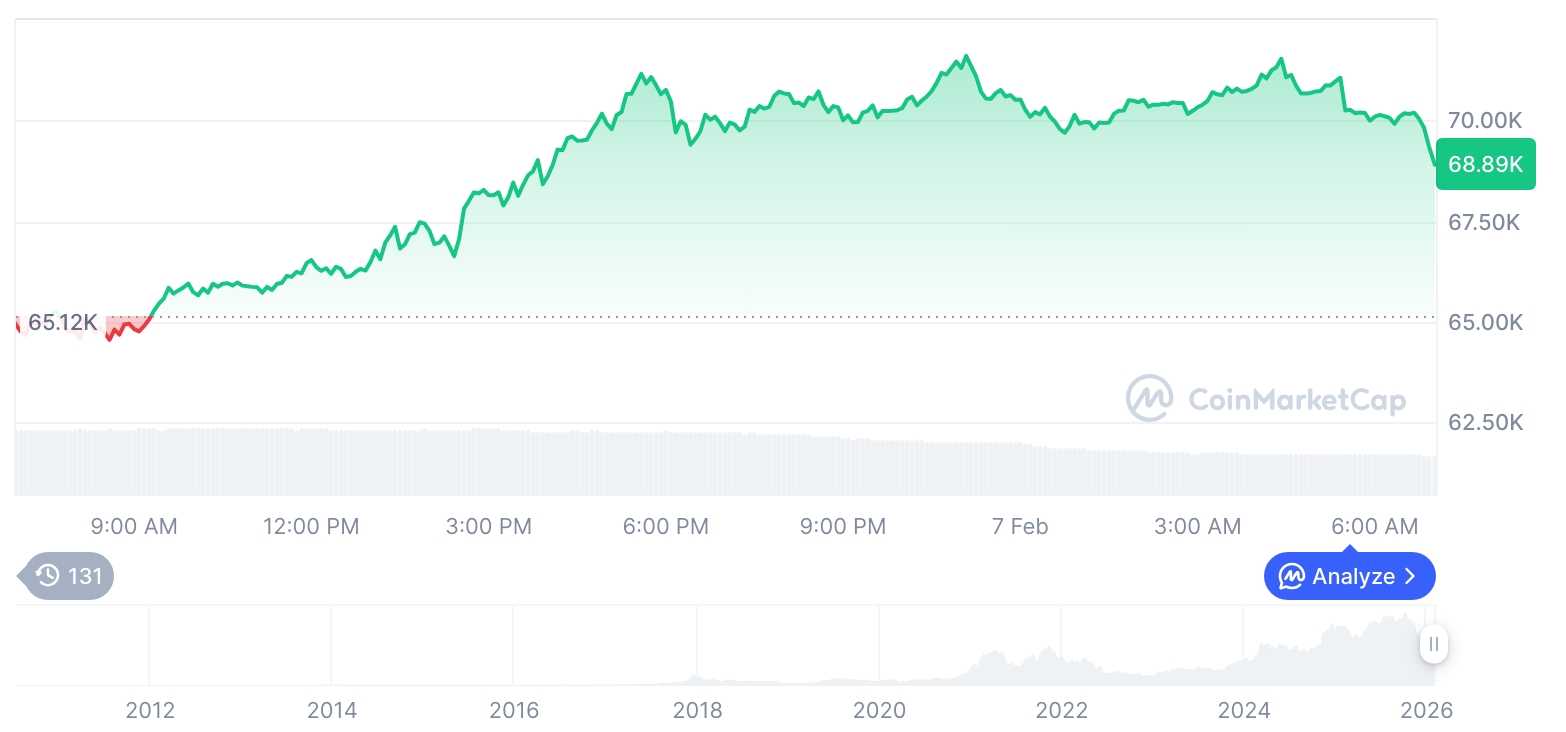This screenshot has height=732, width=1566.
Task: Click the red segment of the price line
Action: 126,325
